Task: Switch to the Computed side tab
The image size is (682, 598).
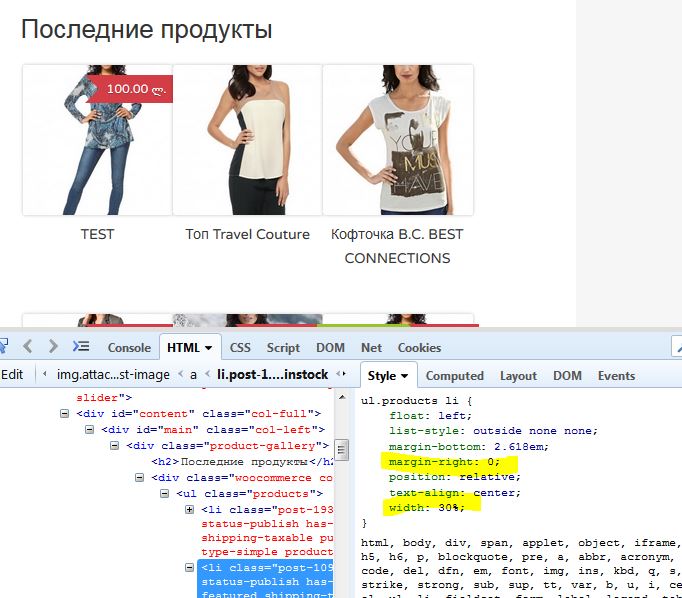Action: (x=454, y=376)
